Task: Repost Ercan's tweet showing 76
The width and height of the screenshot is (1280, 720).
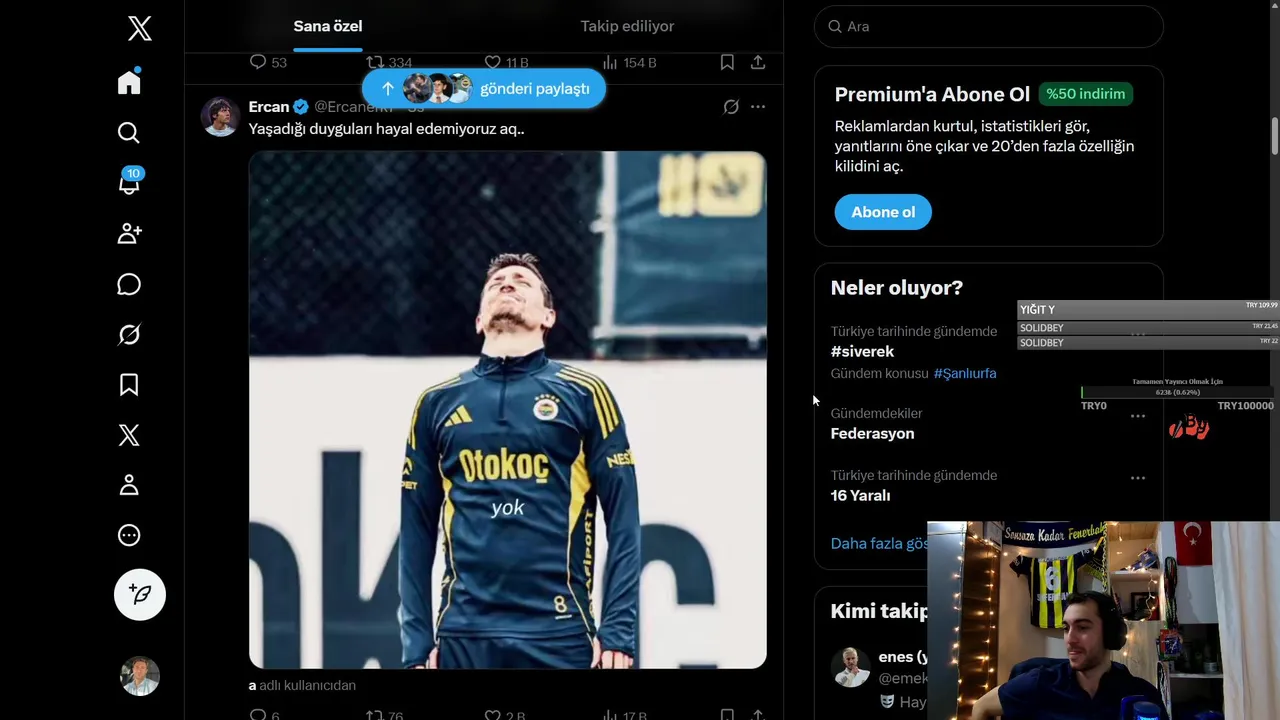Action: click(x=384, y=714)
